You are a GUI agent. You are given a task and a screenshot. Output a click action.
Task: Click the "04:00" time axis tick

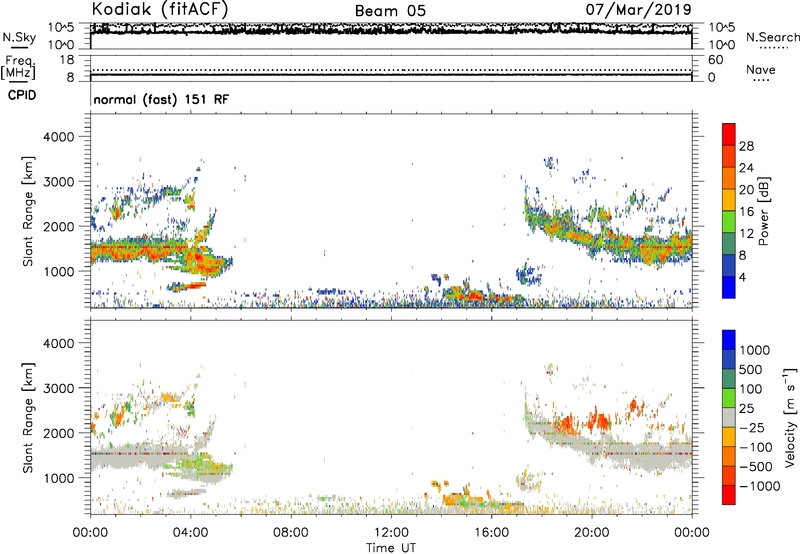click(190, 533)
